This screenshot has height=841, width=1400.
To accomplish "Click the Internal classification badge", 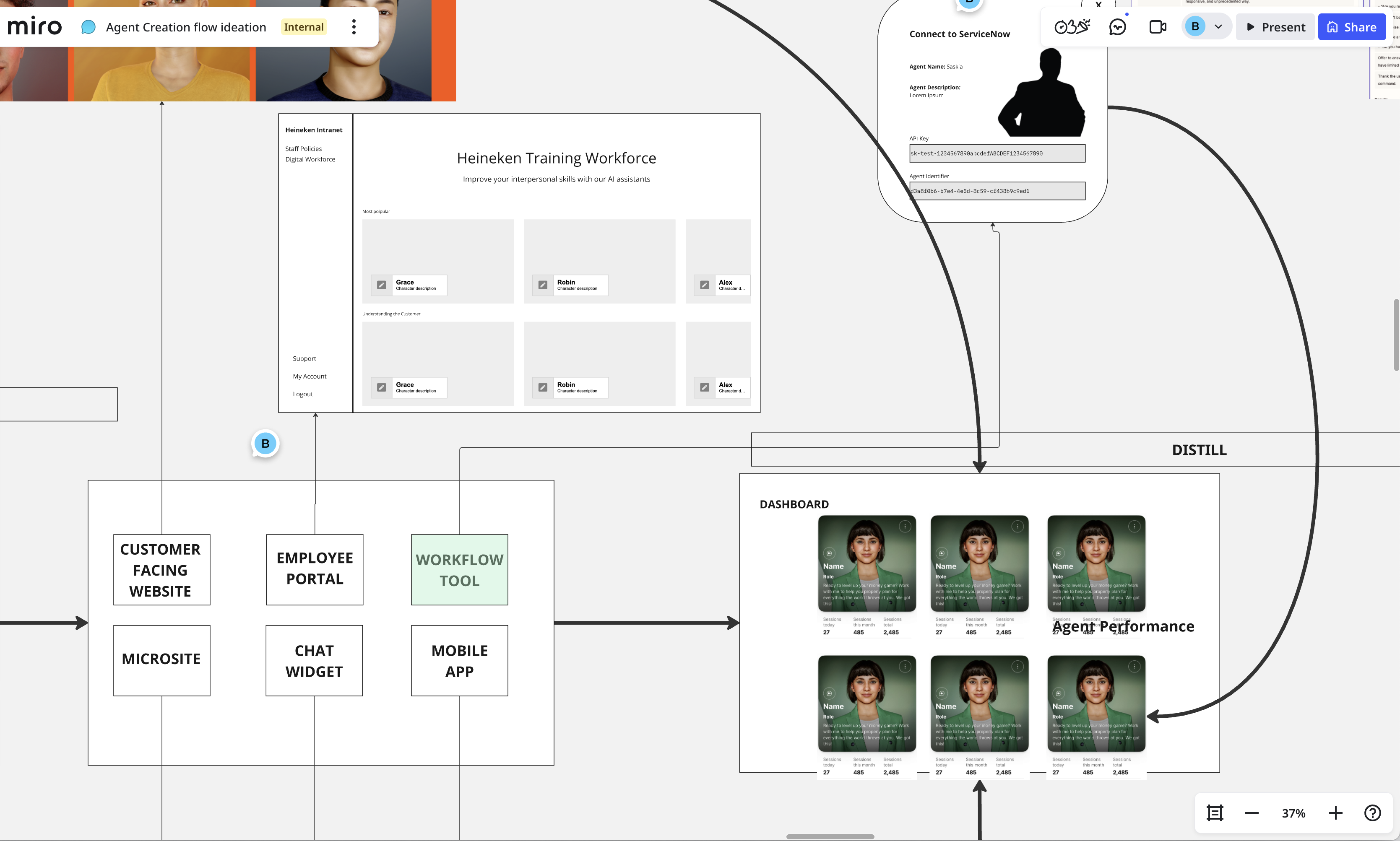I will coord(304,27).
